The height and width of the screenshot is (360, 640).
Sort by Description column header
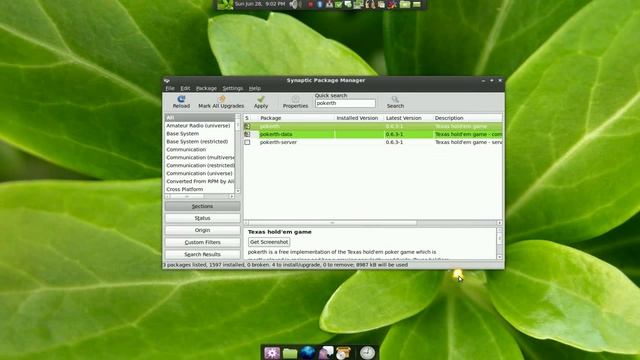click(x=468, y=118)
